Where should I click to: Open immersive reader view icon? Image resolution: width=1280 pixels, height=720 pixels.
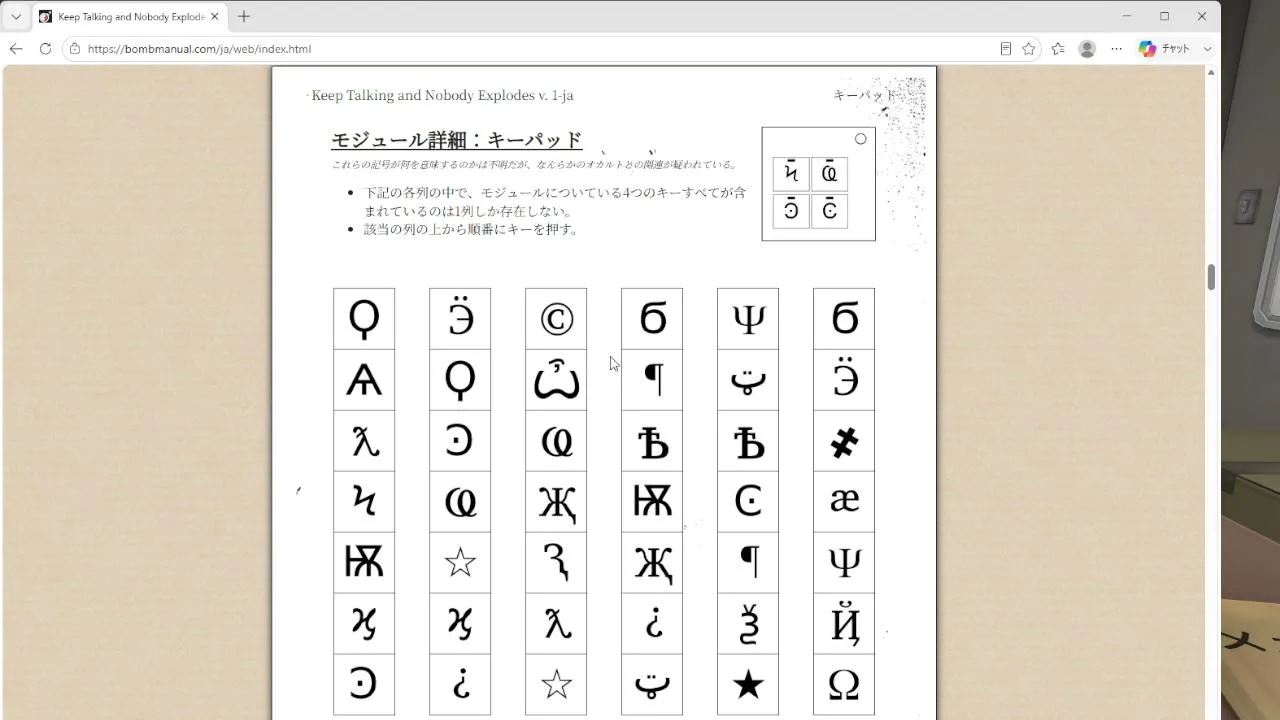1006,49
